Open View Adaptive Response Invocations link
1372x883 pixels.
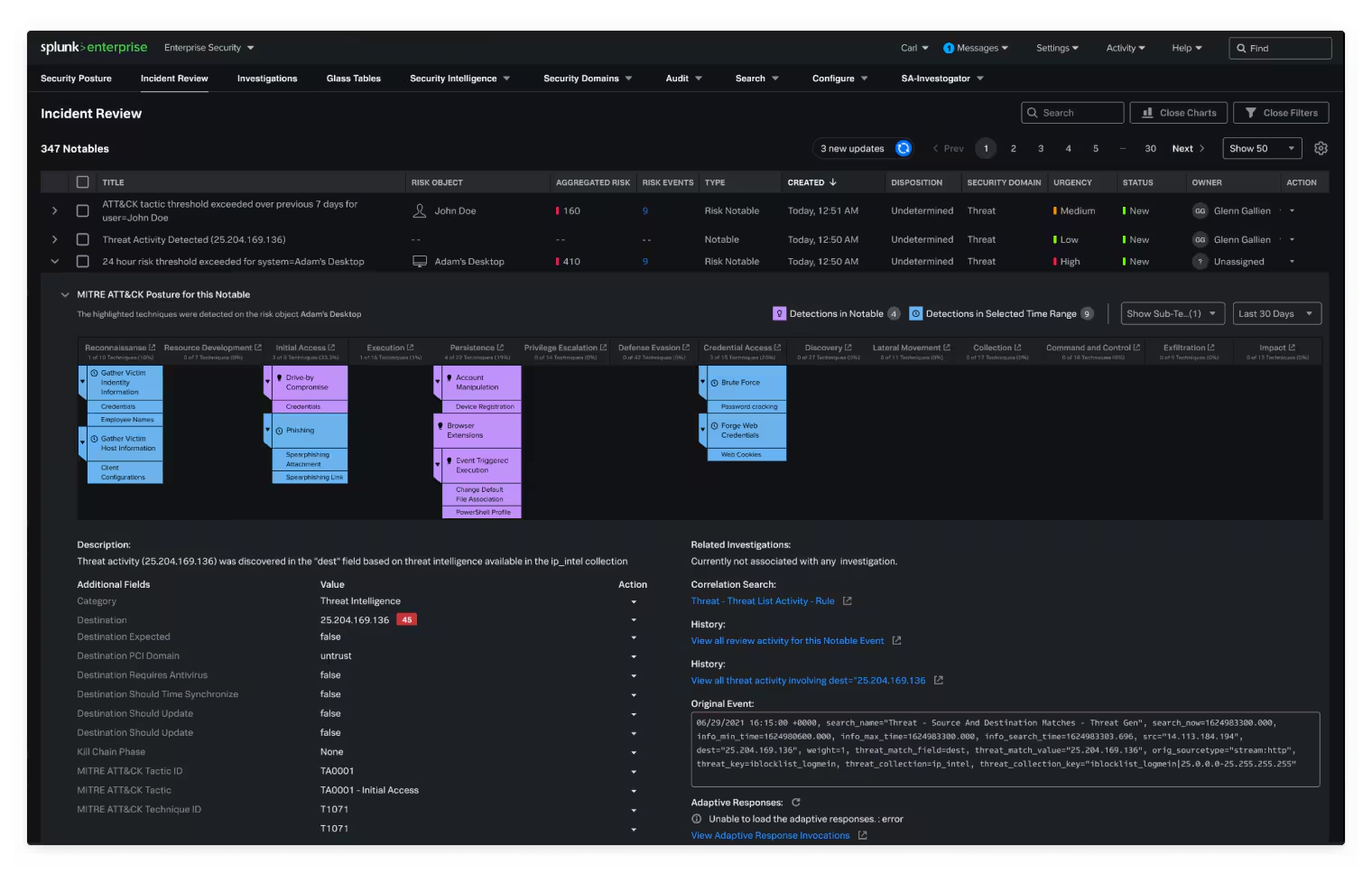pyautogui.click(x=770, y=835)
